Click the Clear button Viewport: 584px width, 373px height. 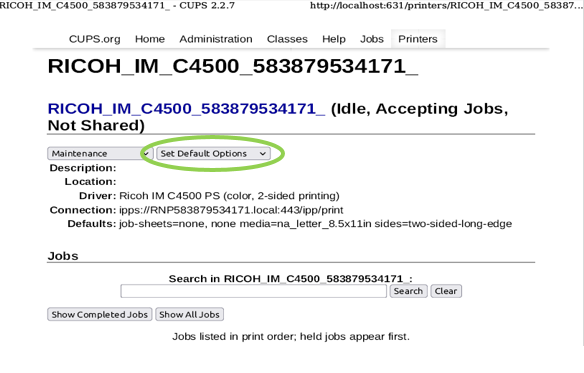click(446, 291)
